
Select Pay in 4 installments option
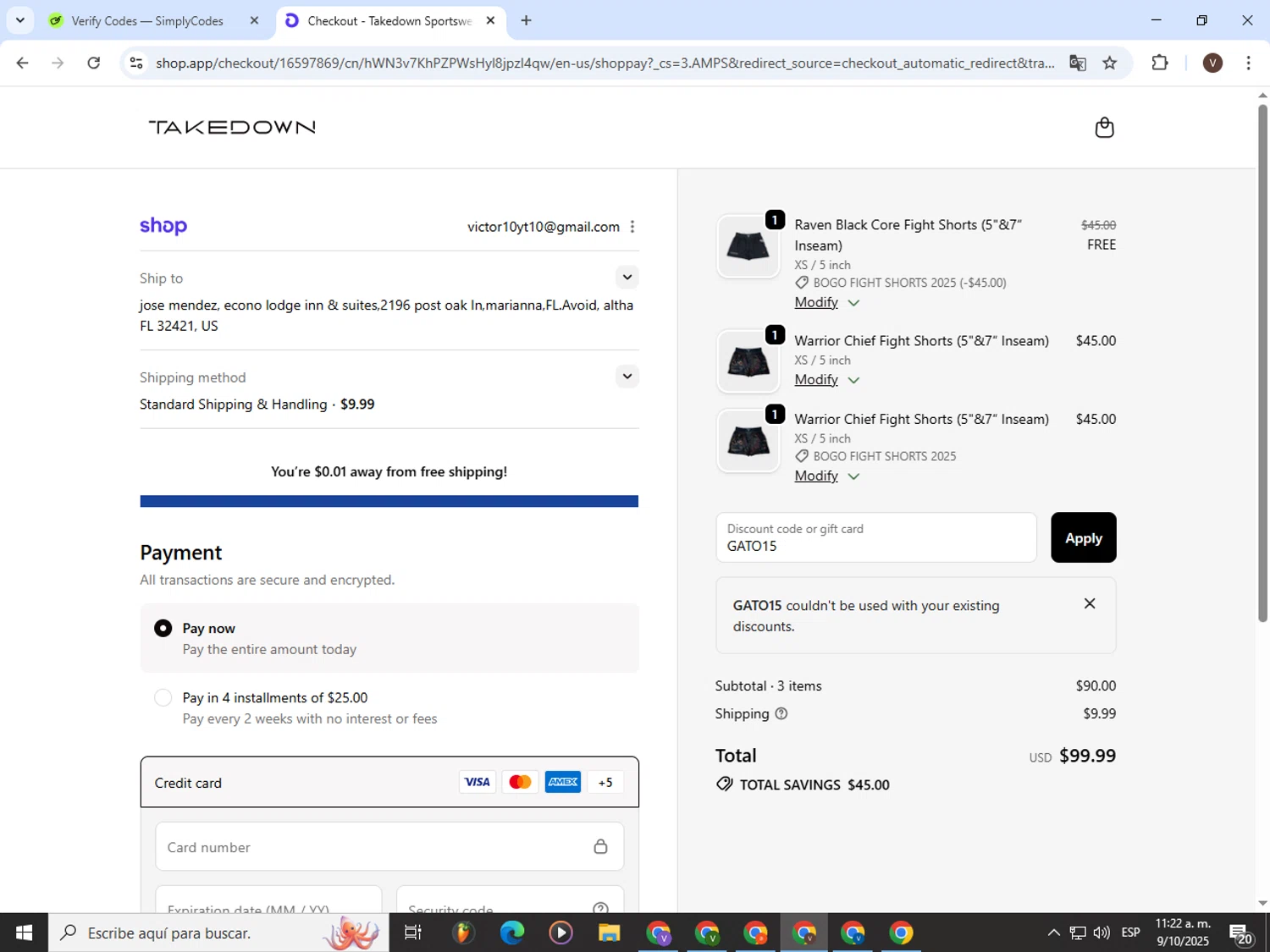pyautogui.click(x=163, y=697)
